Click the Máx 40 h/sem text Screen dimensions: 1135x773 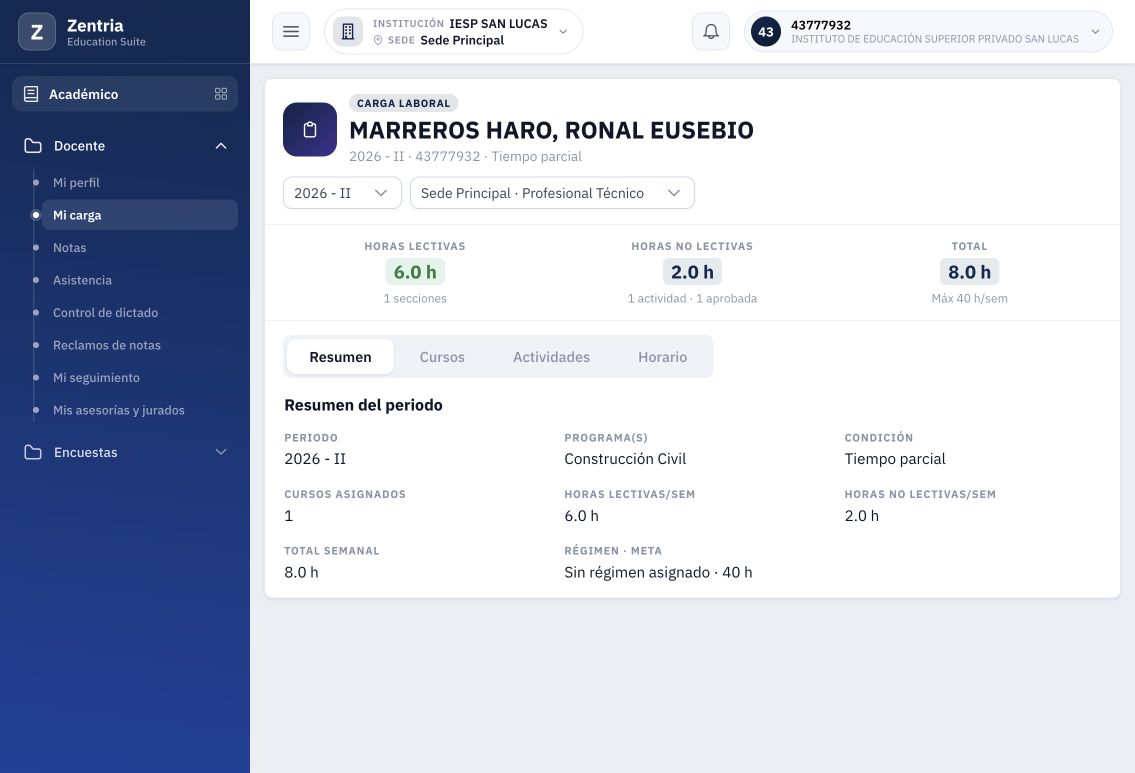click(969, 298)
